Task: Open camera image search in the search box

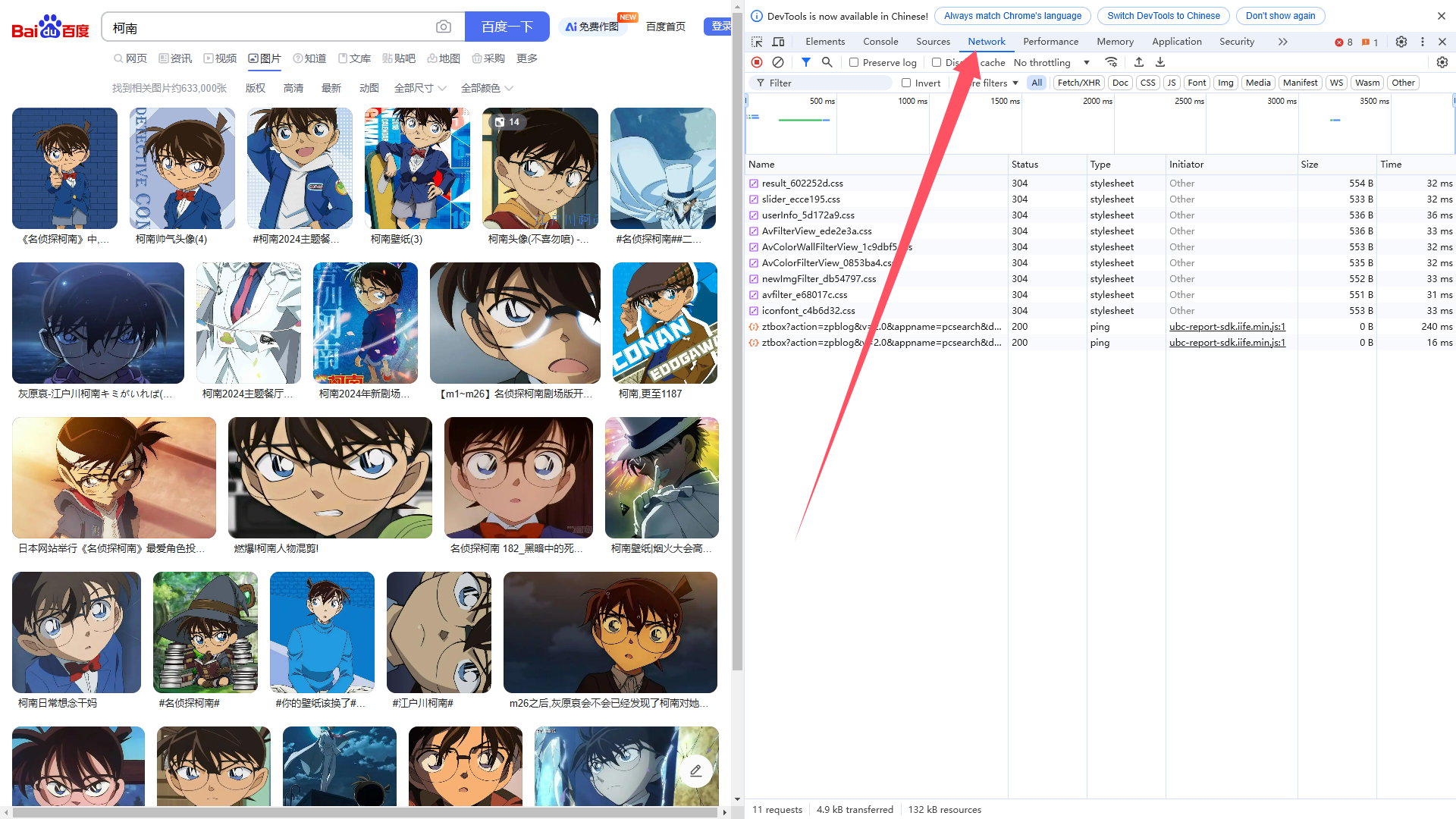Action: click(444, 27)
